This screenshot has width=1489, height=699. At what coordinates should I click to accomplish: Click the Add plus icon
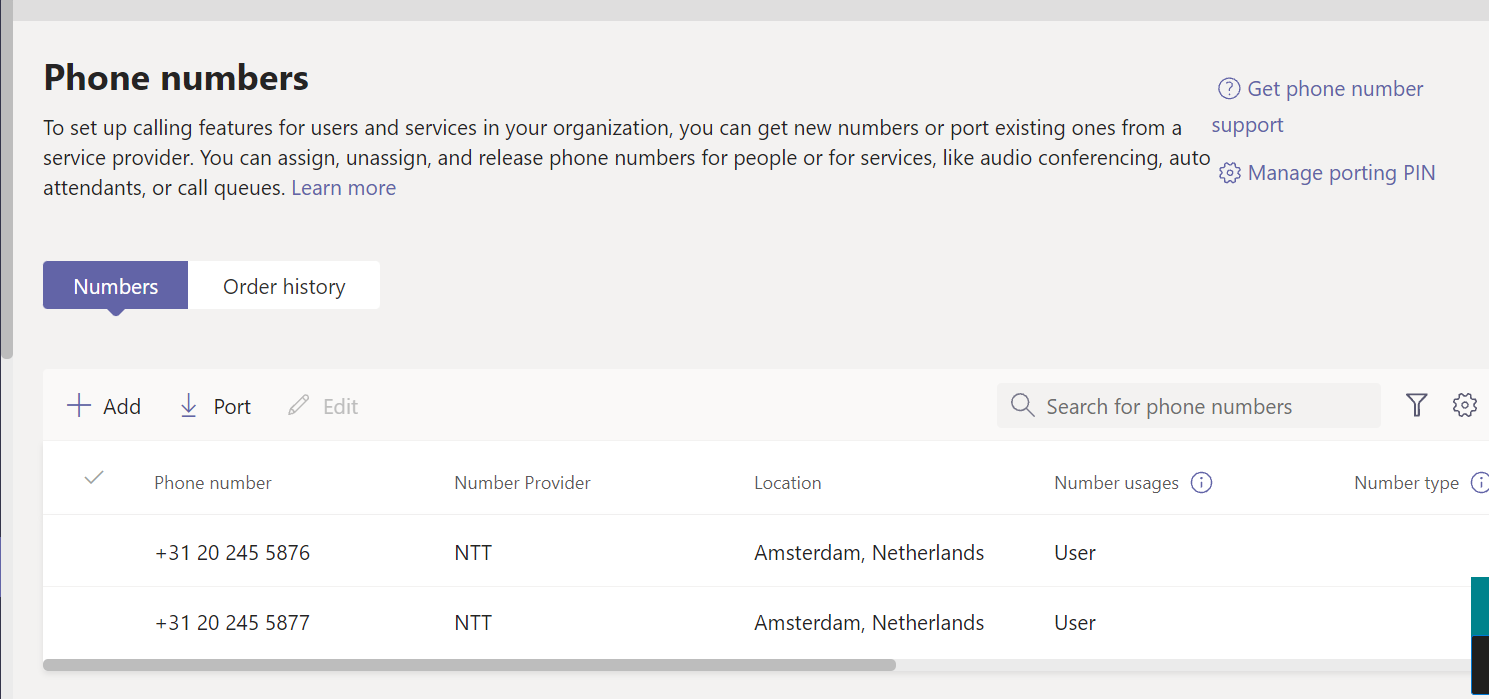coord(78,406)
